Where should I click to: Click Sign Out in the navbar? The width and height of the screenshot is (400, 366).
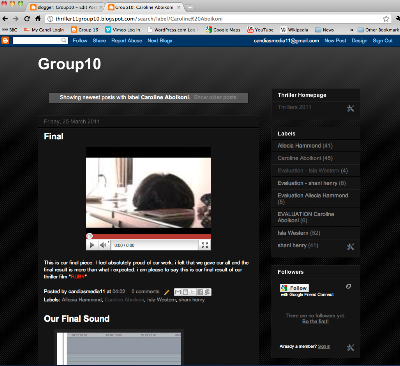(x=383, y=41)
